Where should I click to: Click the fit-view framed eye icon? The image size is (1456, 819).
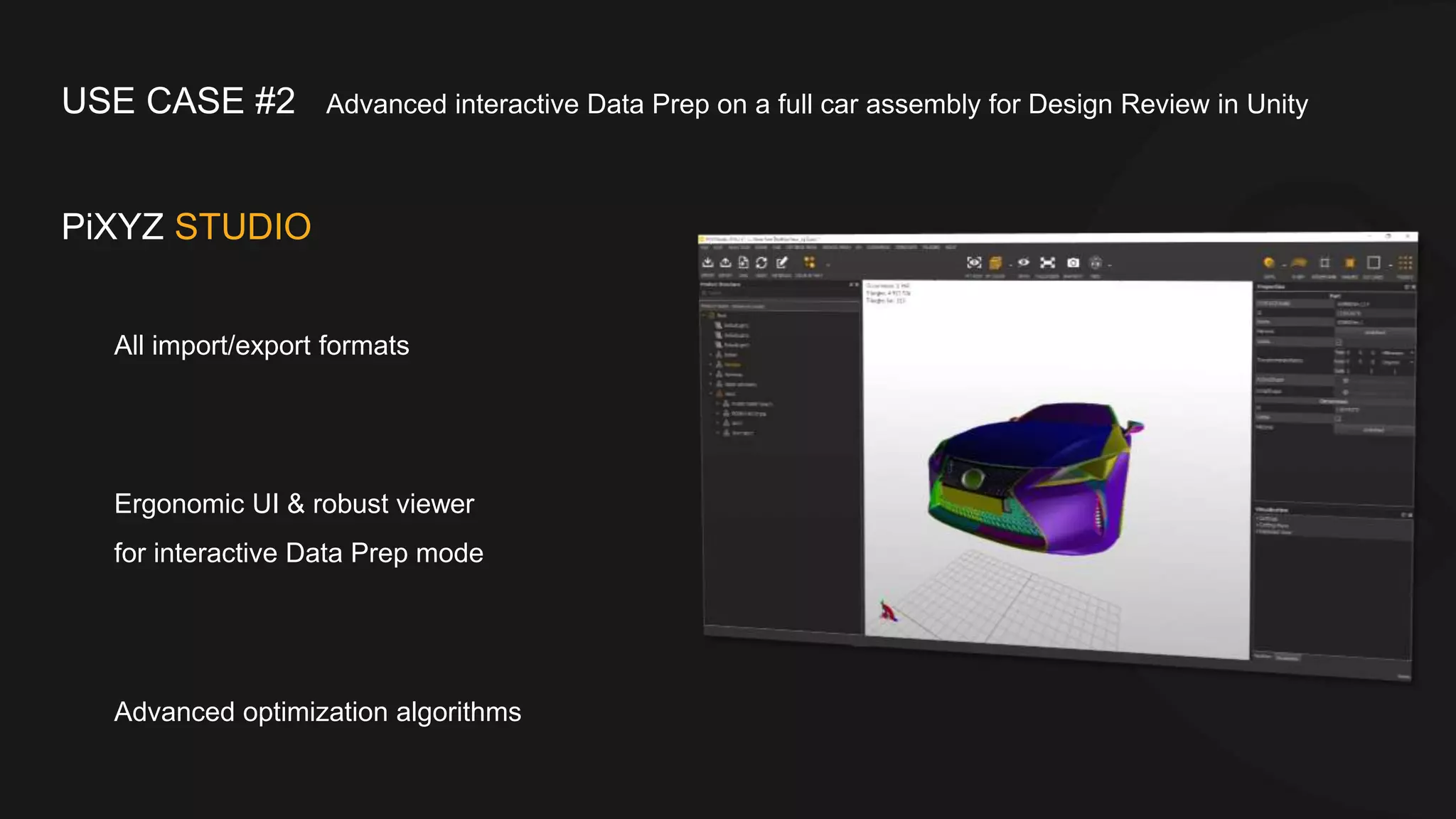[x=974, y=263]
